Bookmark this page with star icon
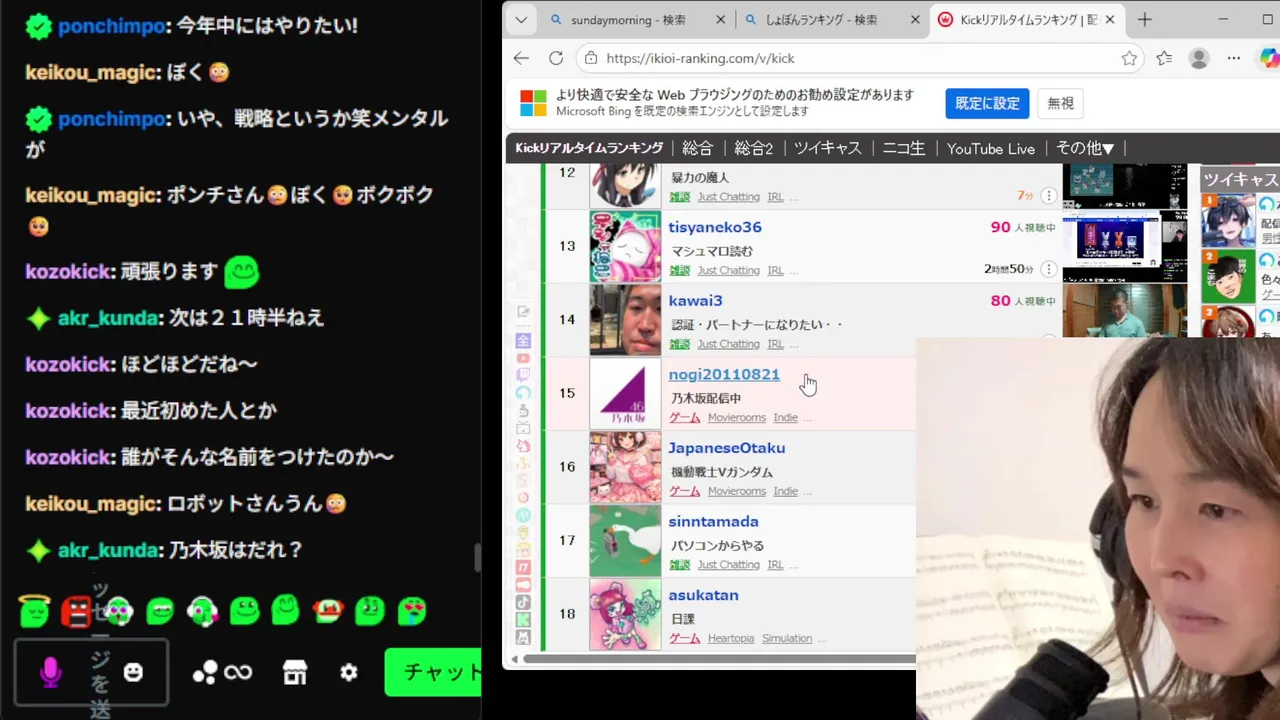 pyautogui.click(x=1129, y=58)
